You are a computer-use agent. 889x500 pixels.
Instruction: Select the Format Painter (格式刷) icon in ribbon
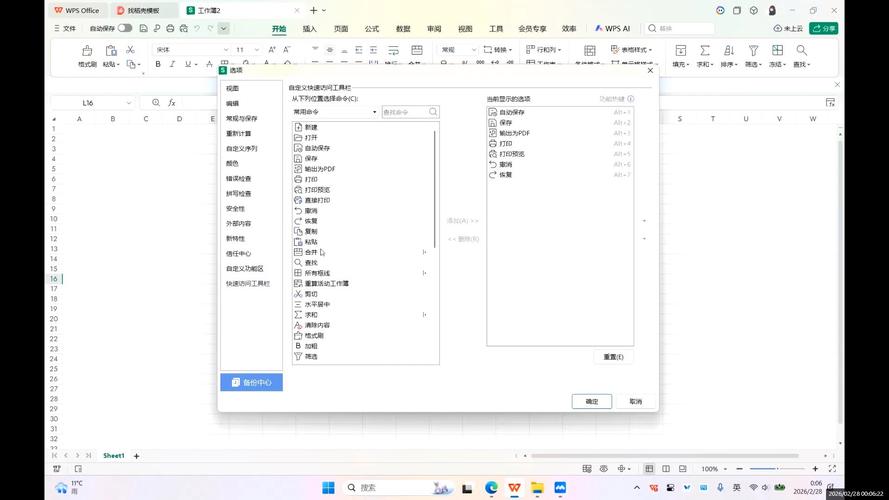click(x=87, y=50)
